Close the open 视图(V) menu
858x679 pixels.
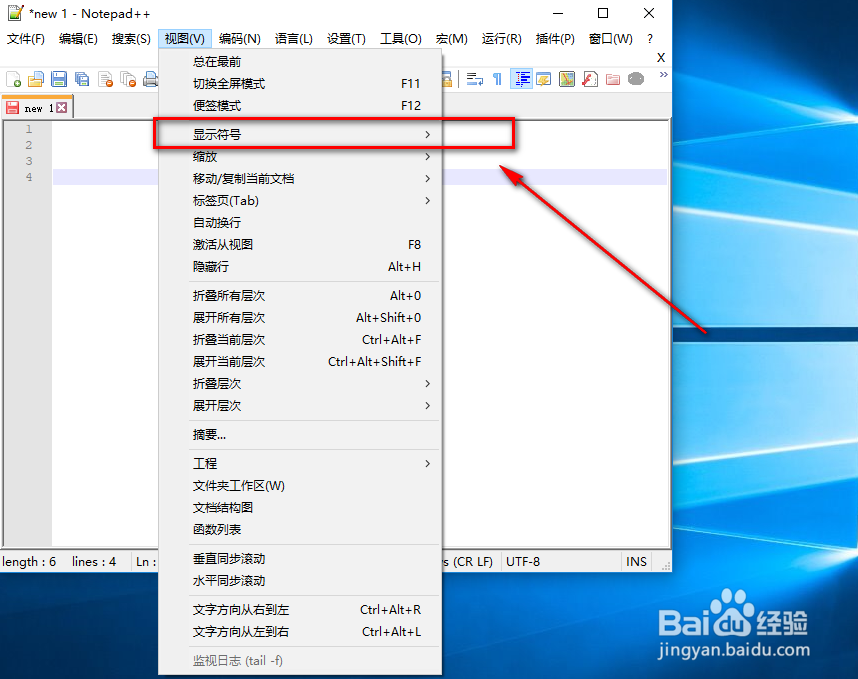point(184,38)
